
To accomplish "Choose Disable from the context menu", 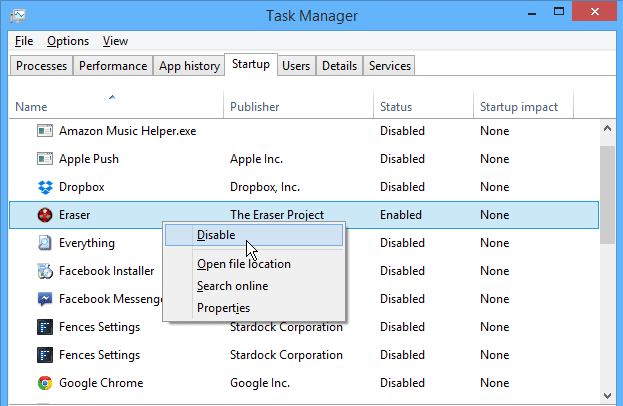I will (x=217, y=235).
